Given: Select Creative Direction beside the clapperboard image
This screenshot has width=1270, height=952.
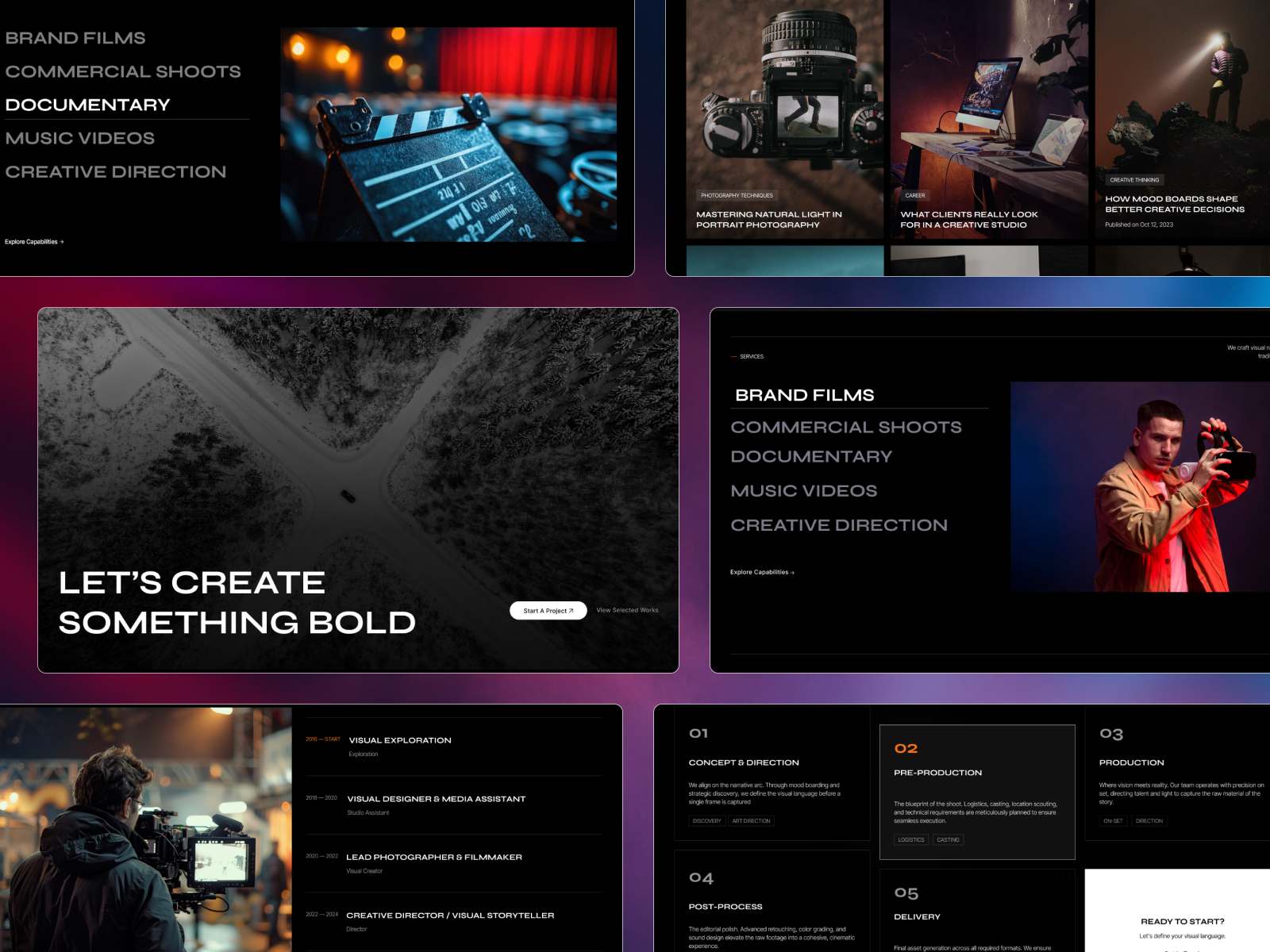Looking at the screenshot, I should point(116,171).
